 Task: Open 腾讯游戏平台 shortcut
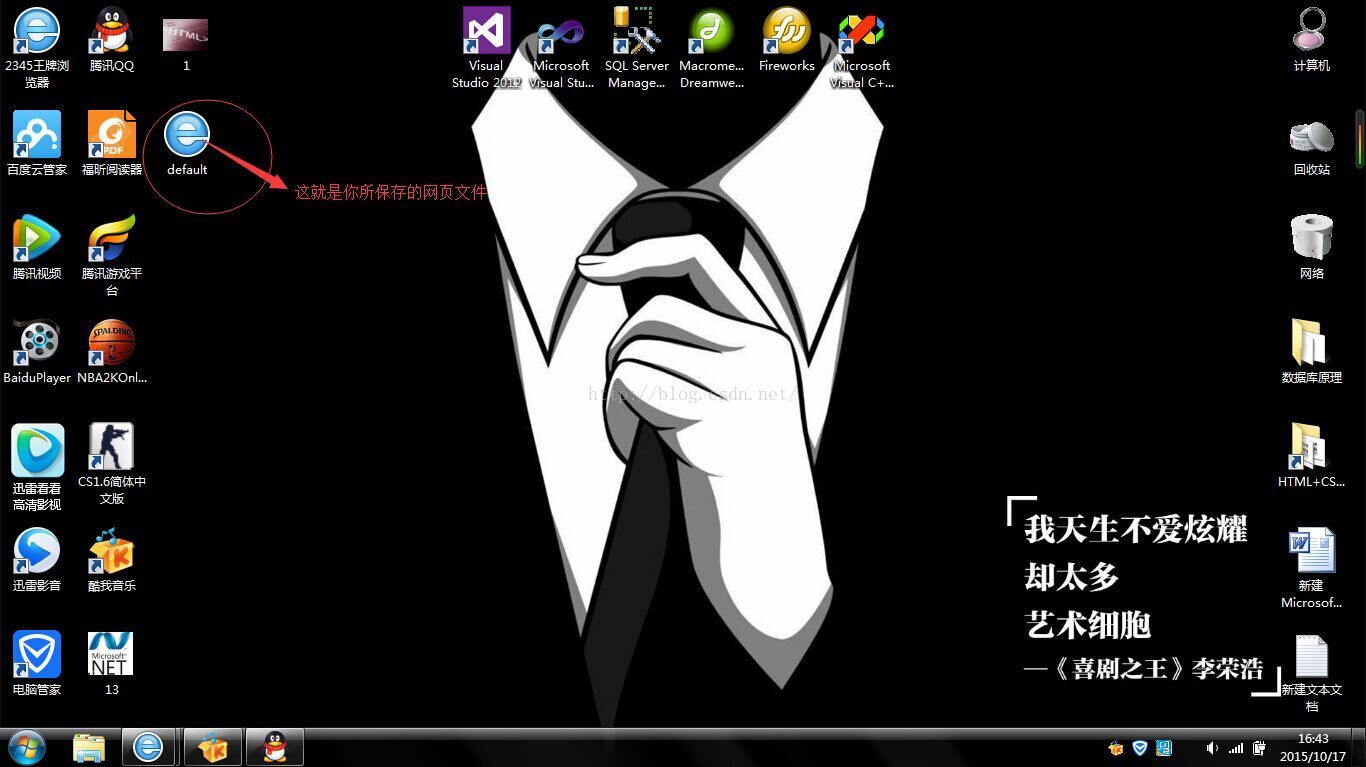112,255
